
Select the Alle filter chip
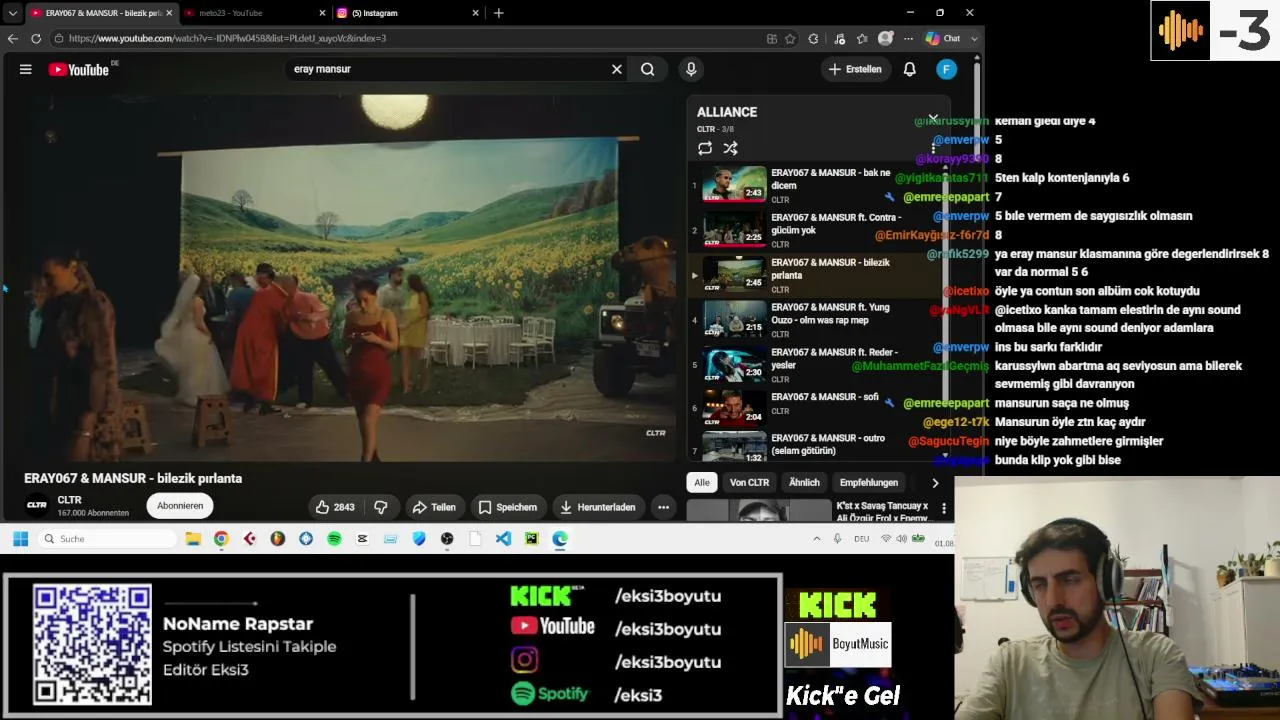(x=702, y=483)
